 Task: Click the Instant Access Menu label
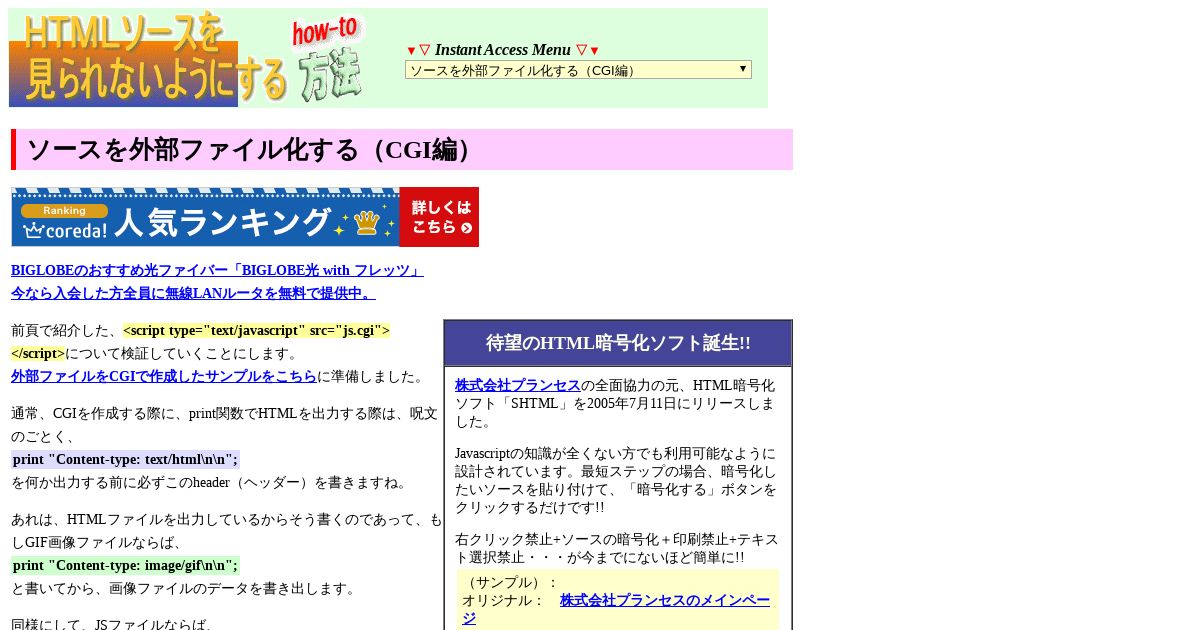(x=503, y=50)
